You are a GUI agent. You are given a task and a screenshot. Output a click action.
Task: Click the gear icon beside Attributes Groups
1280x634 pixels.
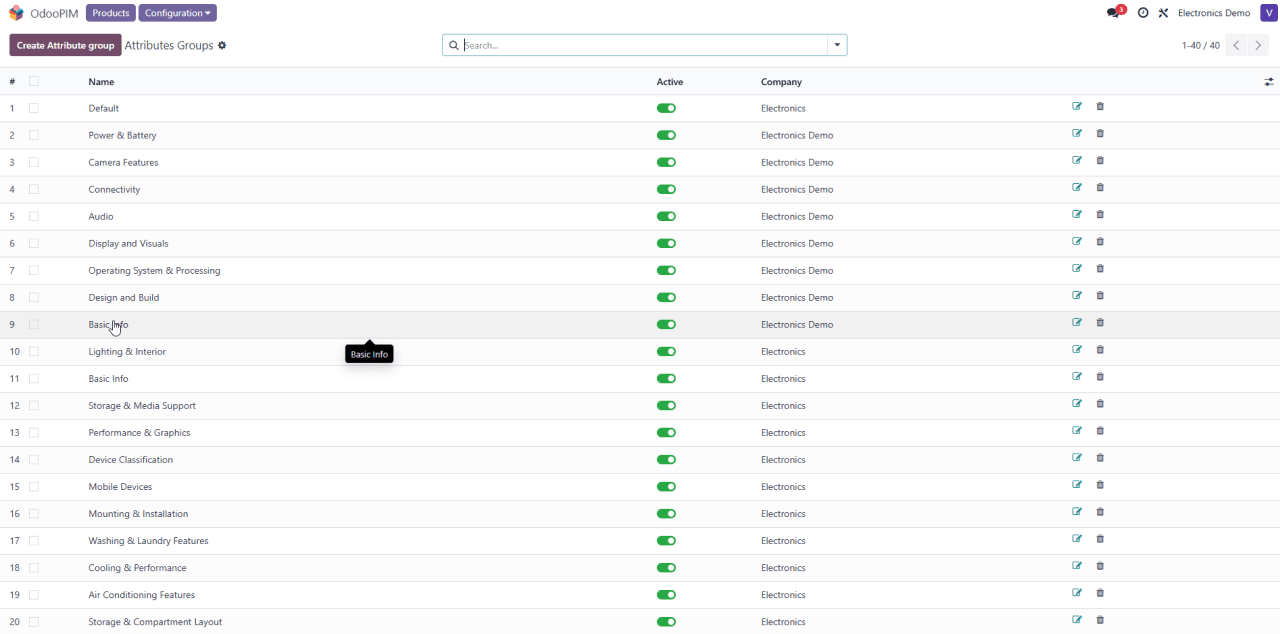click(222, 45)
